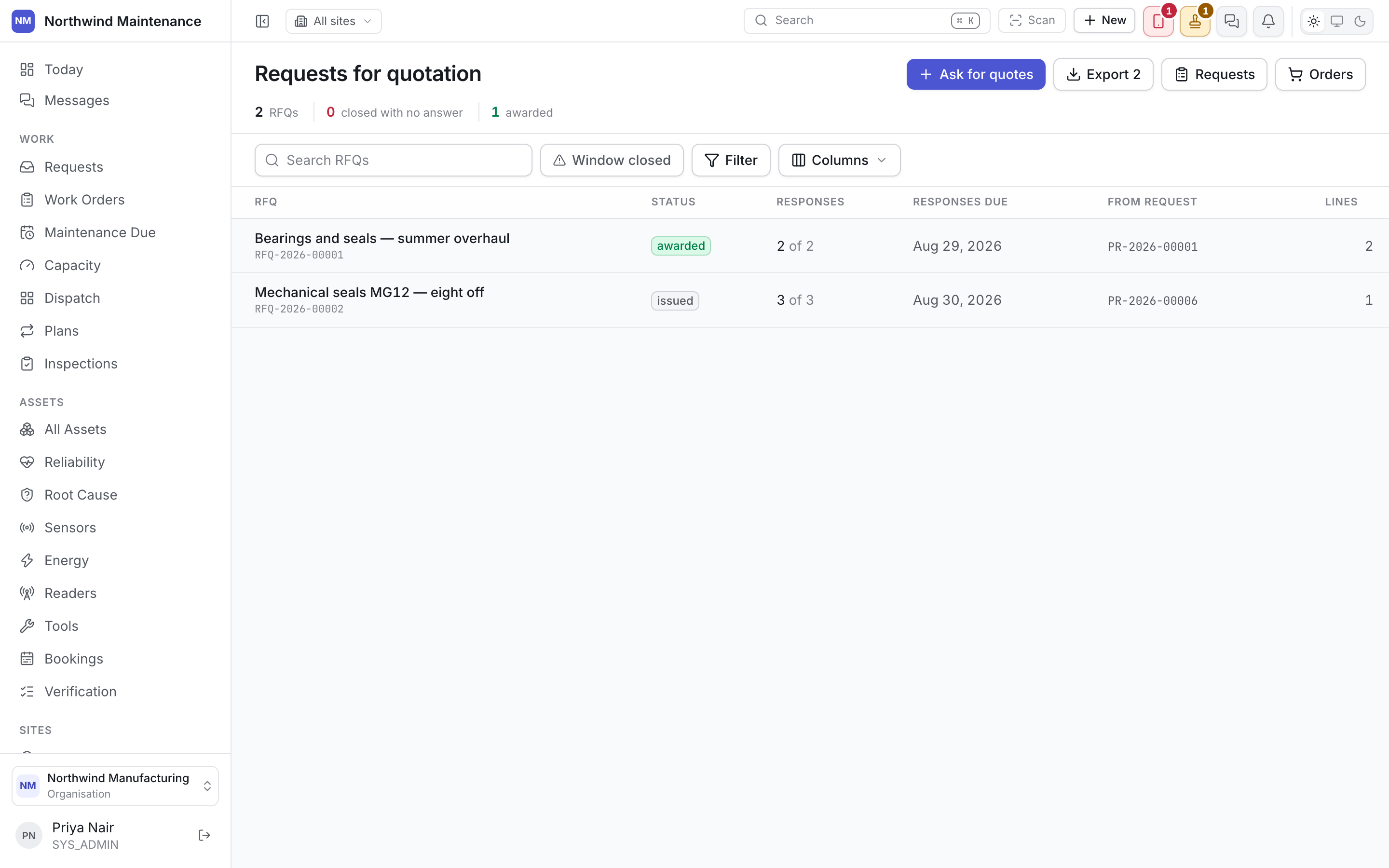Click the Energy lightning icon
The image size is (1389, 868).
[27, 560]
